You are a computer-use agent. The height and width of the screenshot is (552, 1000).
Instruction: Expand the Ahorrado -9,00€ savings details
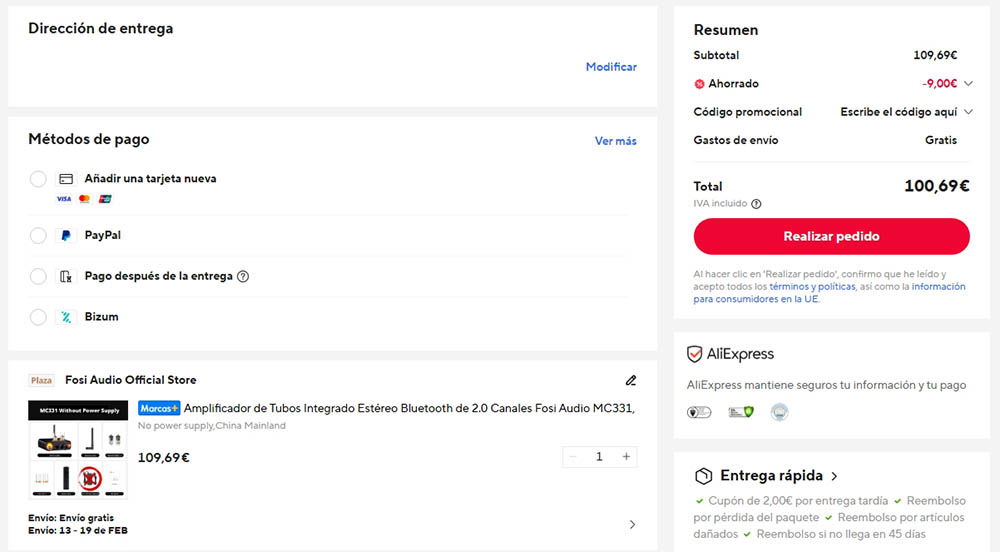coord(968,84)
